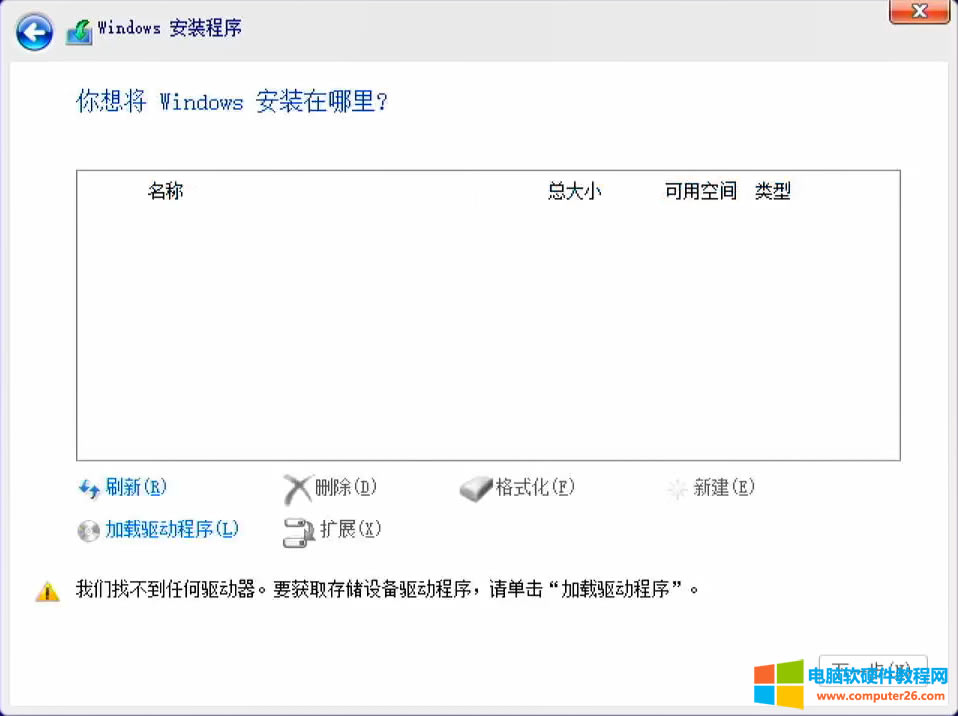
Task: Refresh the drive list via 刷新(R) link
Action: 136,487
